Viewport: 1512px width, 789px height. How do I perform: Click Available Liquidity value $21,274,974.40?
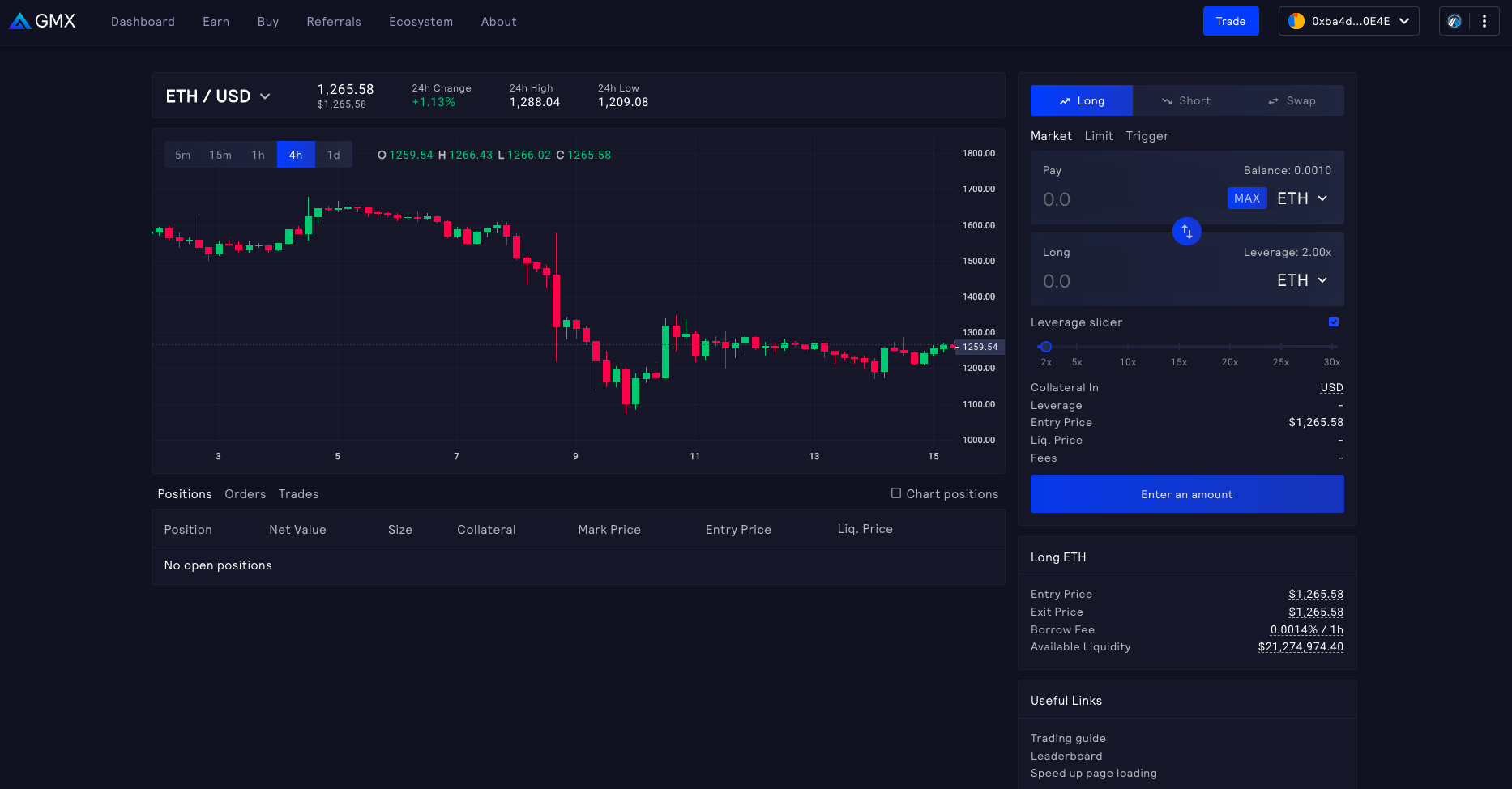tap(1301, 646)
